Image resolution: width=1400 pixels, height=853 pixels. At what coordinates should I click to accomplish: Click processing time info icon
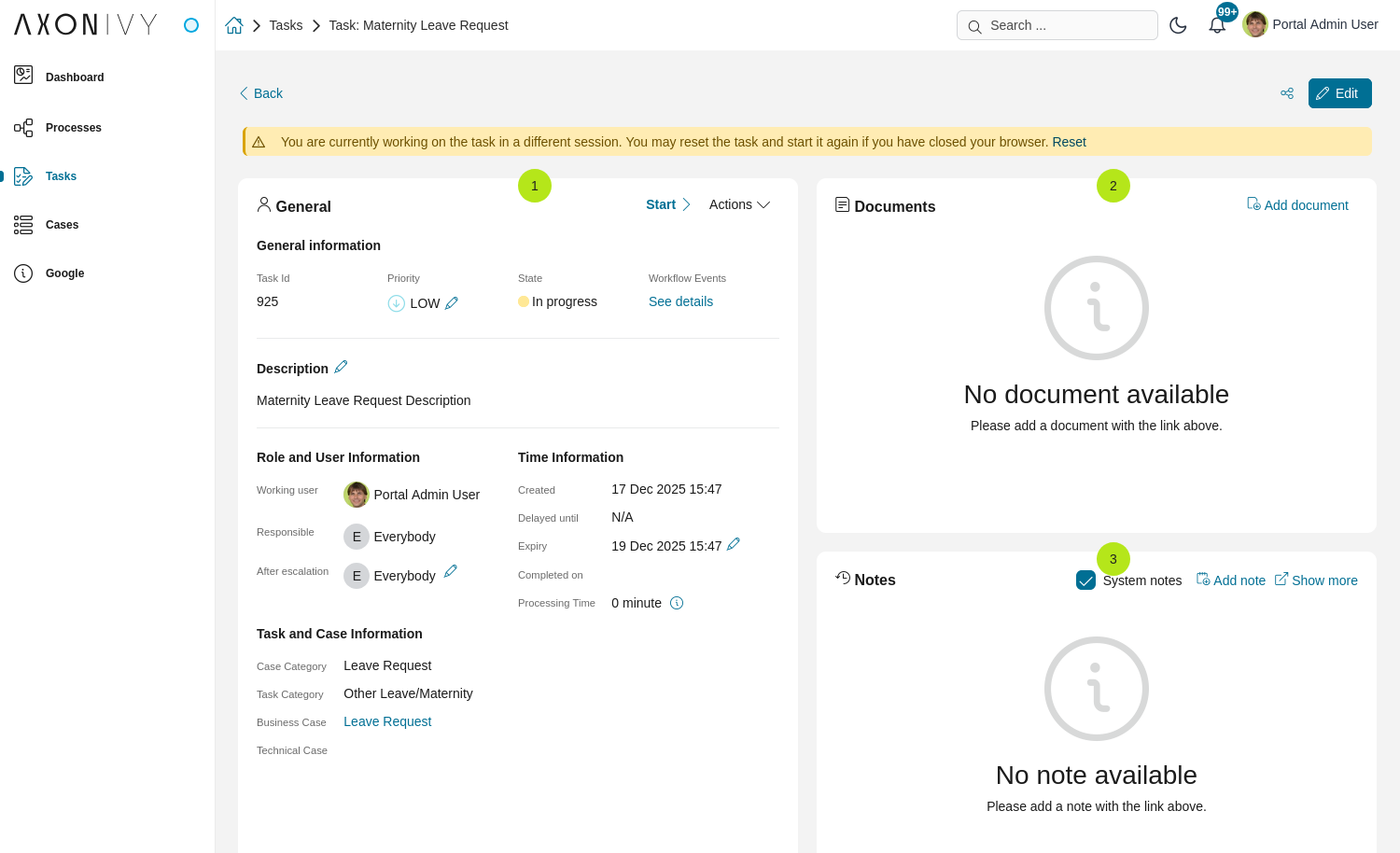[677, 603]
